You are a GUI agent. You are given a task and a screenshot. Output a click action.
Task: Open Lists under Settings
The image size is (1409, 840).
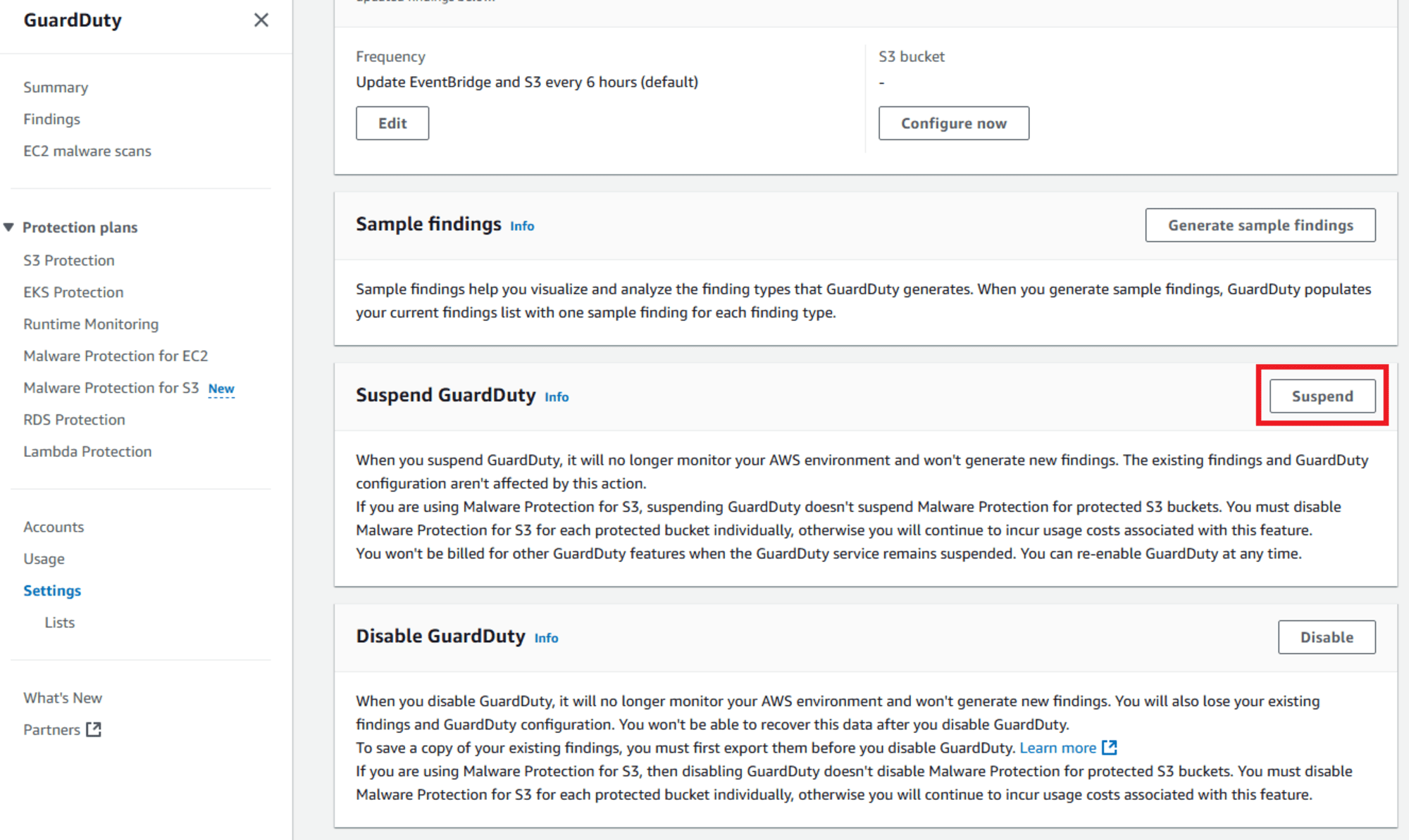59,622
